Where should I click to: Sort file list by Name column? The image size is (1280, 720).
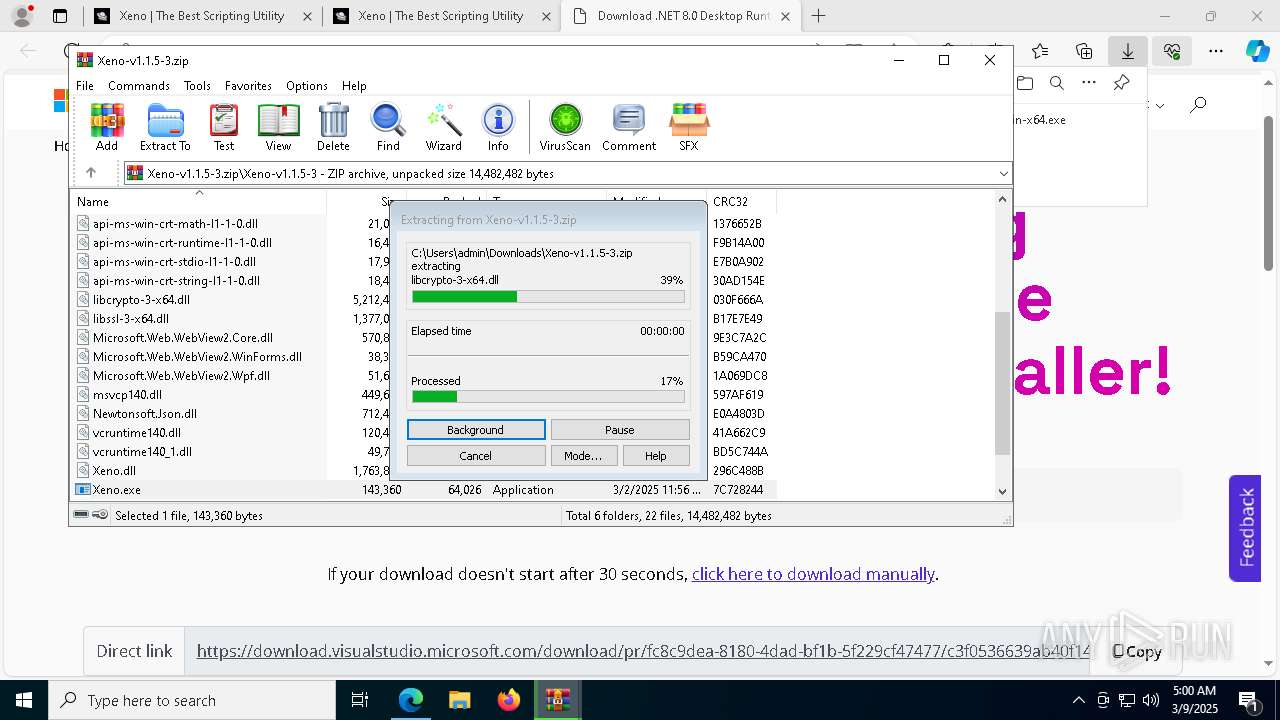198,201
